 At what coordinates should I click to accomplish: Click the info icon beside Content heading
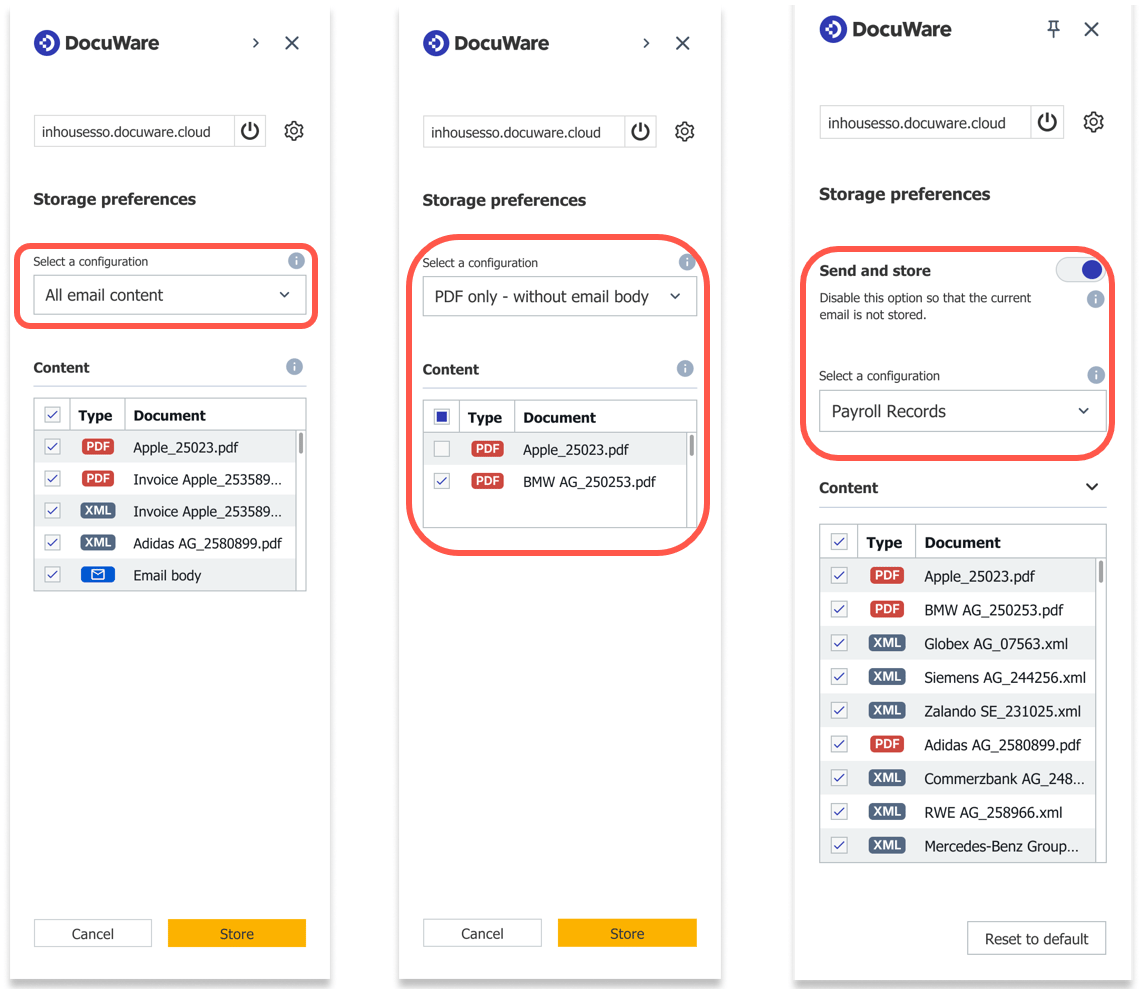tap(295, 366)
